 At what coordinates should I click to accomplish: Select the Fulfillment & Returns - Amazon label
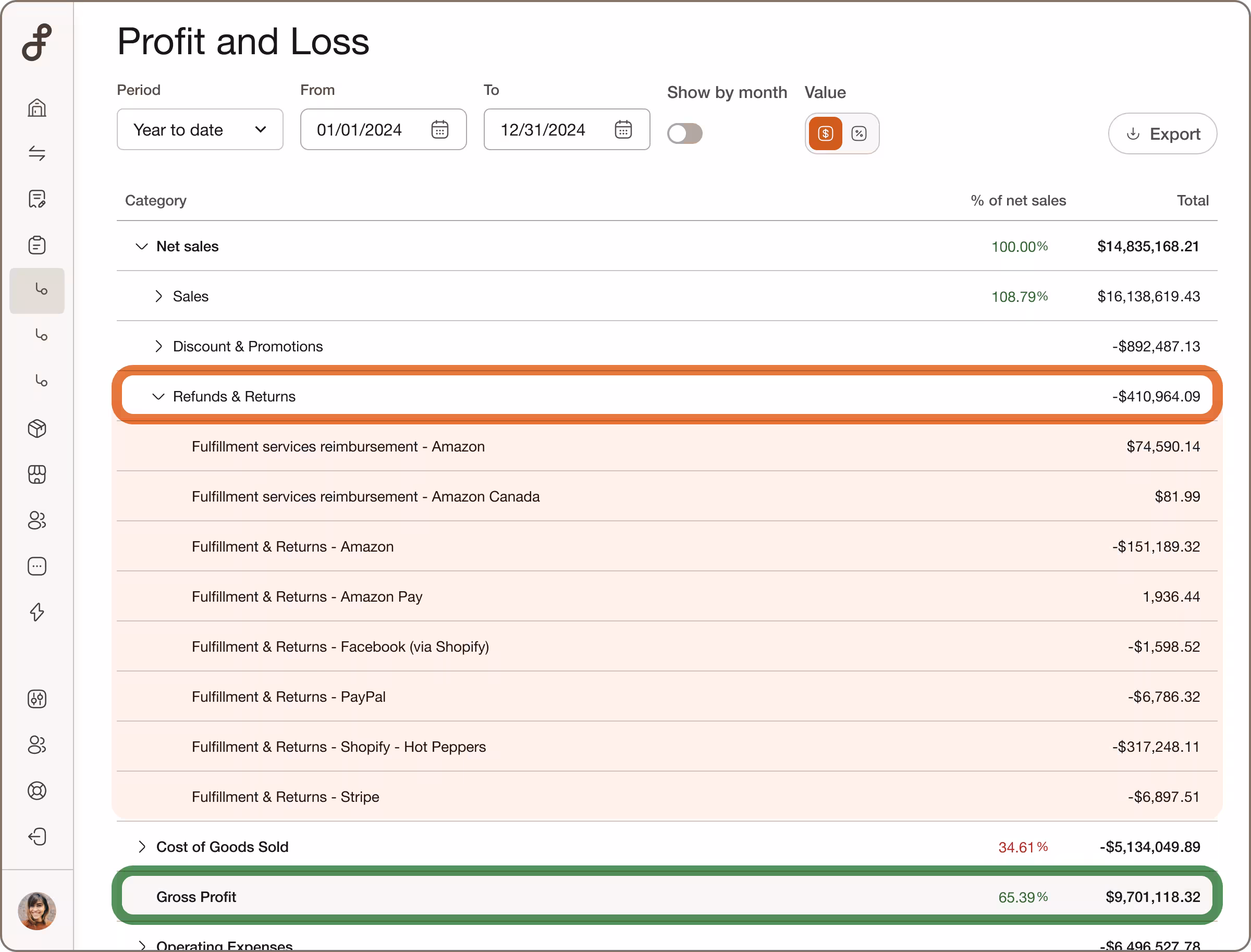292,546
